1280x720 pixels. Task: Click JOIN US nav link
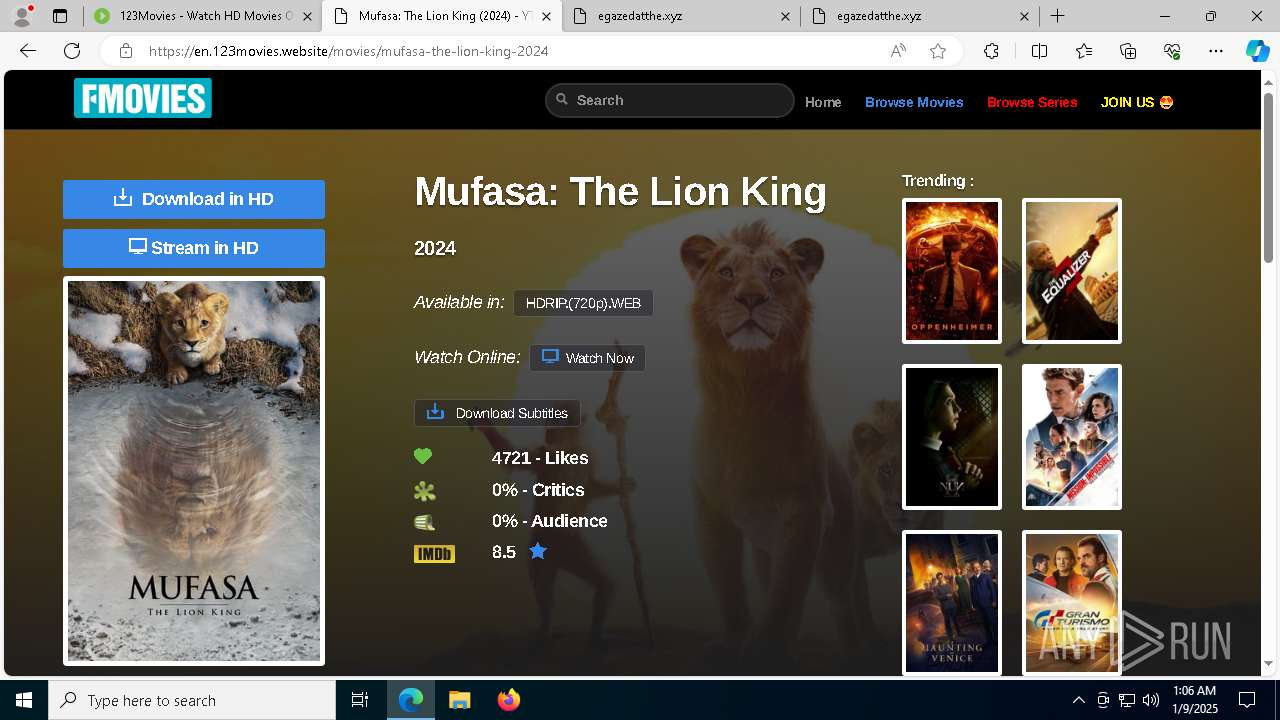point(1137,102)
